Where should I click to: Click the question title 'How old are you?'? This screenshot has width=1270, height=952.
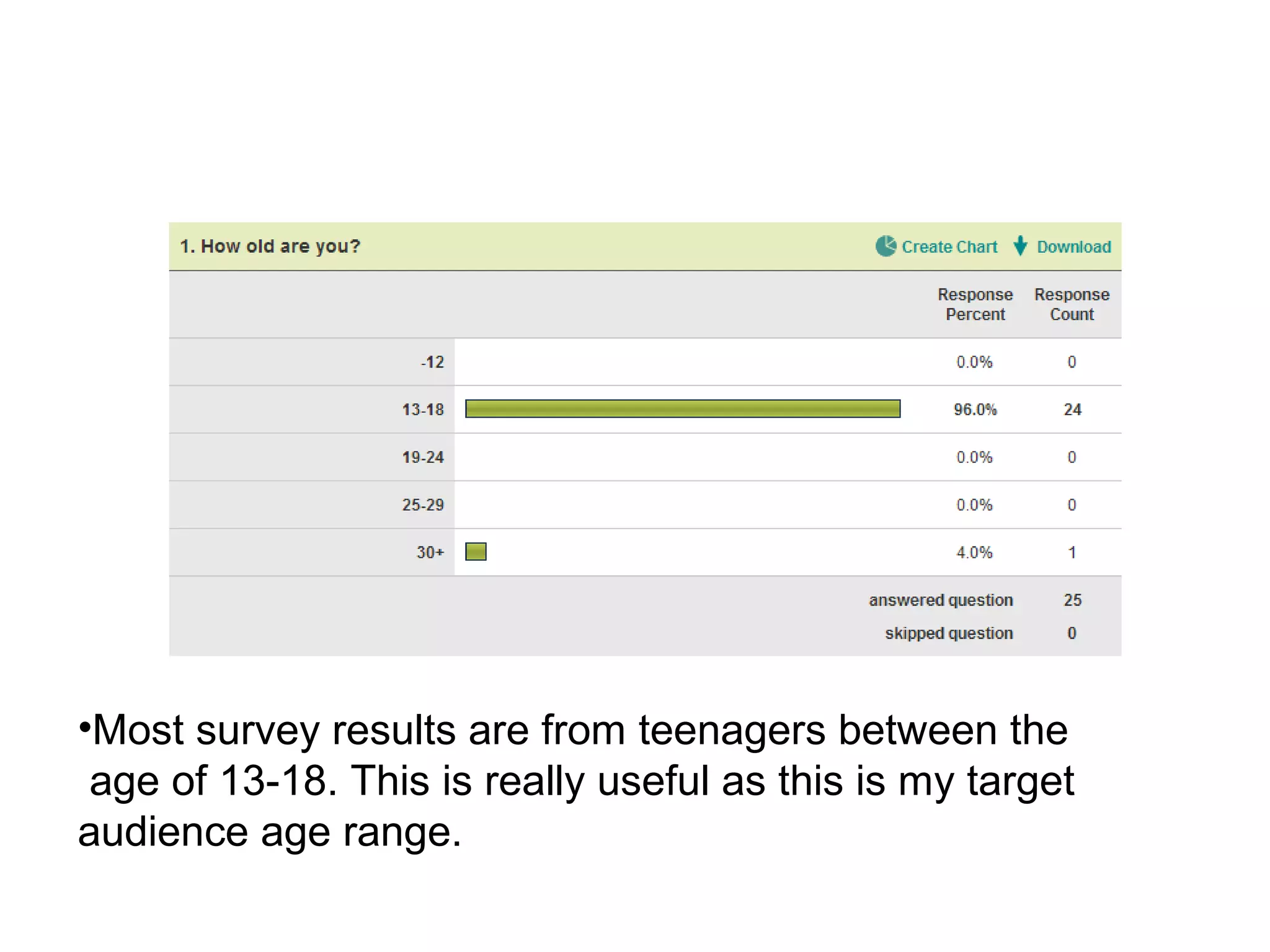click(270, 246)
